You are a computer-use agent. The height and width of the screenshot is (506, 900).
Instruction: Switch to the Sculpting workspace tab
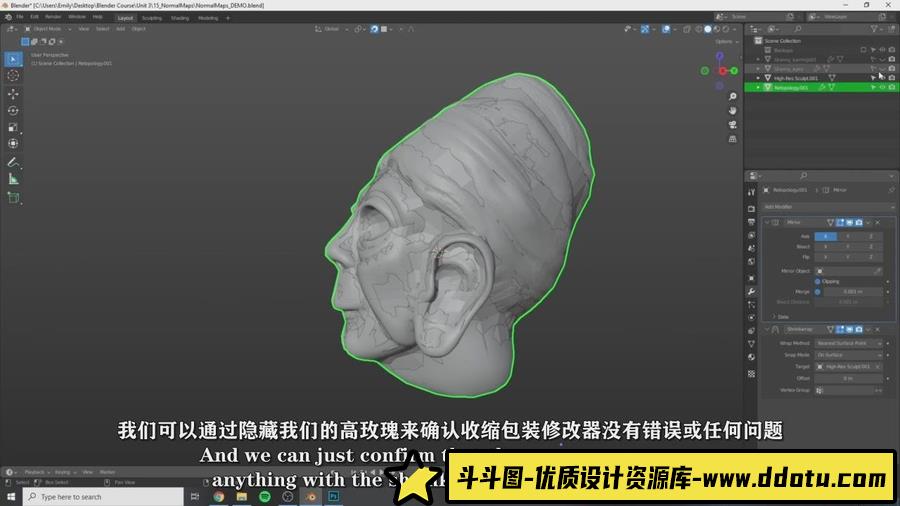click(152, 17)
